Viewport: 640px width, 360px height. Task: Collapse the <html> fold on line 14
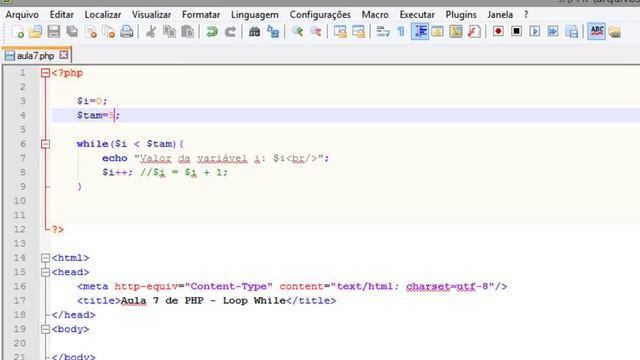click(45, 258)
